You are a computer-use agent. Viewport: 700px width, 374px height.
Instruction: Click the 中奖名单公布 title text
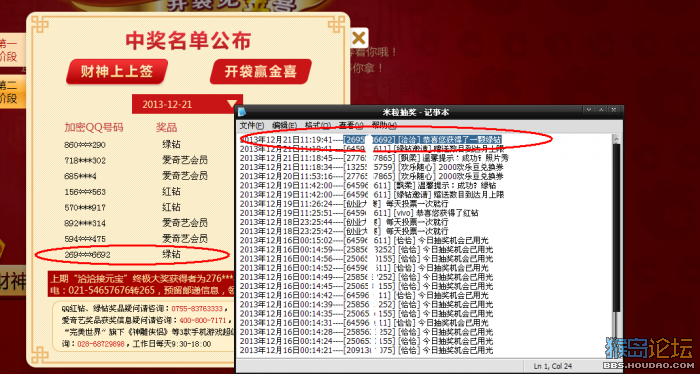188,41
